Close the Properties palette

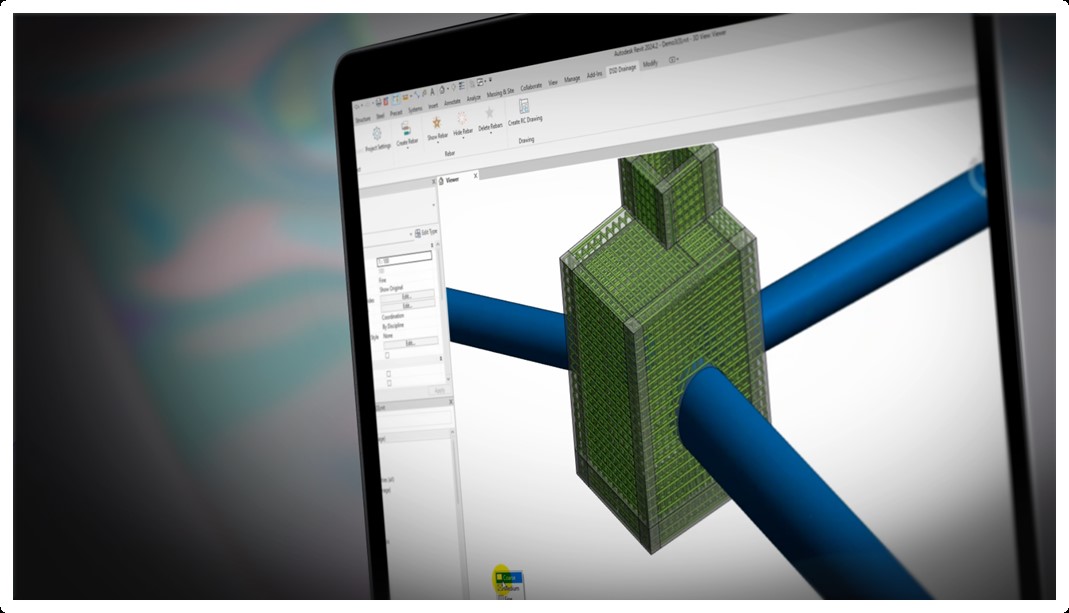(x=434, y=182)
